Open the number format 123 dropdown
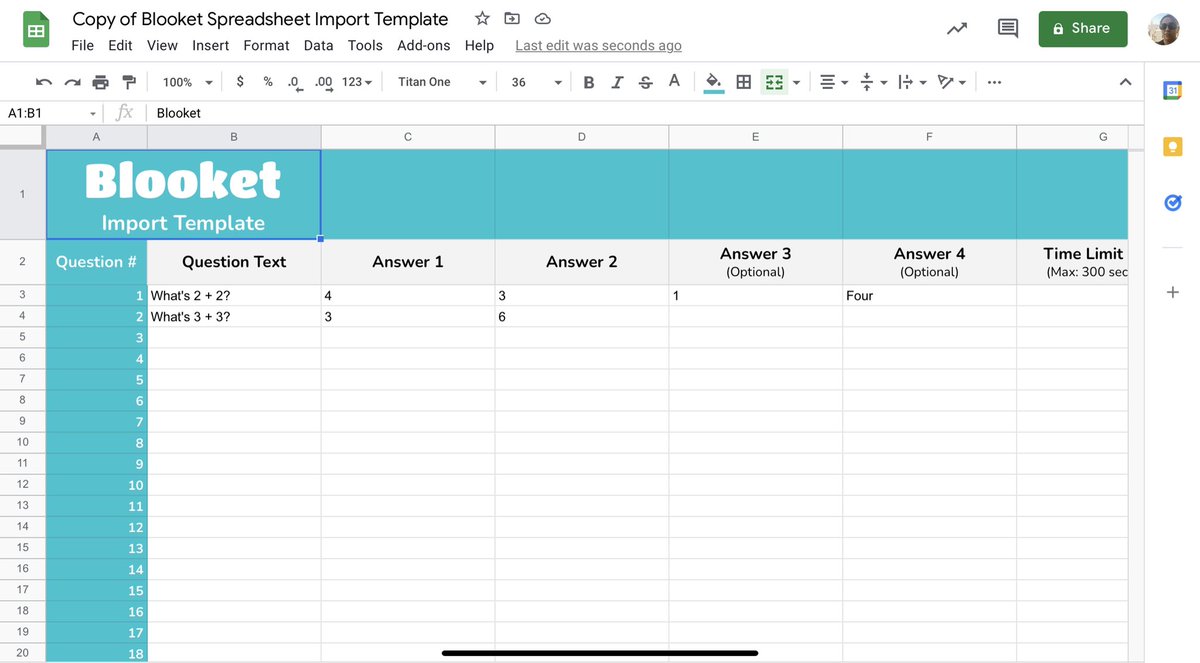The height and width of the screenshot is (663, 1200). pyautogui.click(x=357, y=82)
